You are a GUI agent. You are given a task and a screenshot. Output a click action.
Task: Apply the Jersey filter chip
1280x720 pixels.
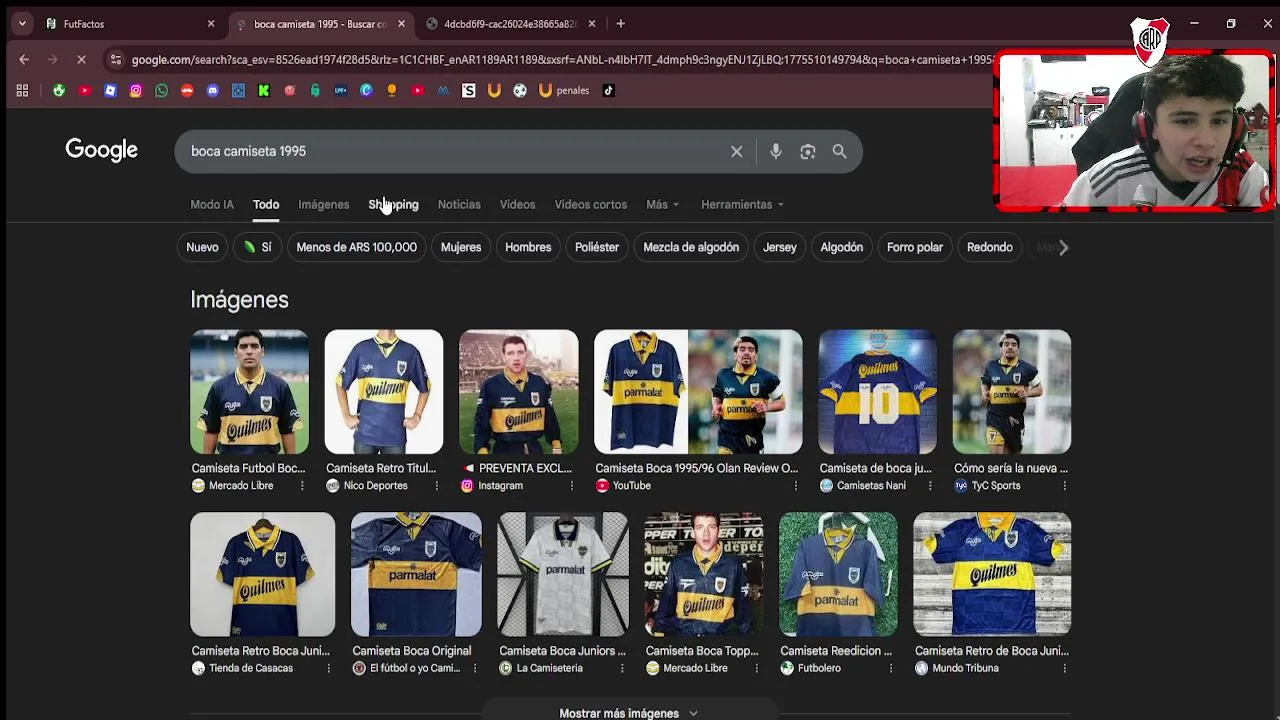click(780, 247)
